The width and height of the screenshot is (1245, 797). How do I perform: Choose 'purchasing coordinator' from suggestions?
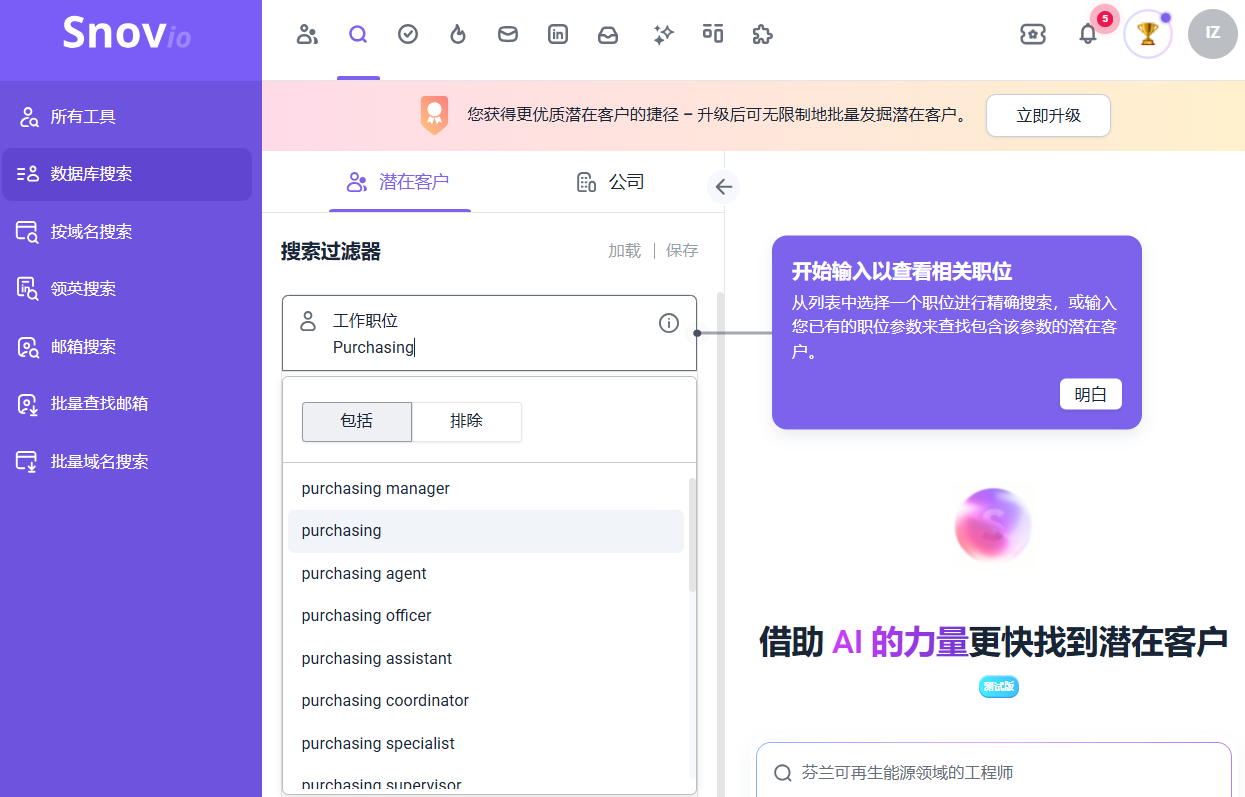click(x=486, y=701)
